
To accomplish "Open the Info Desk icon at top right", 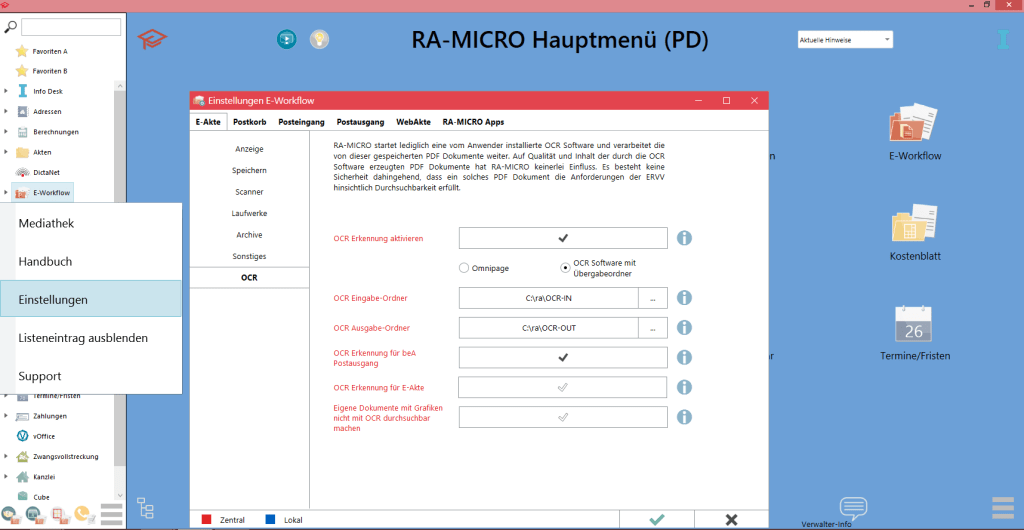I will tap(1003, 40).
